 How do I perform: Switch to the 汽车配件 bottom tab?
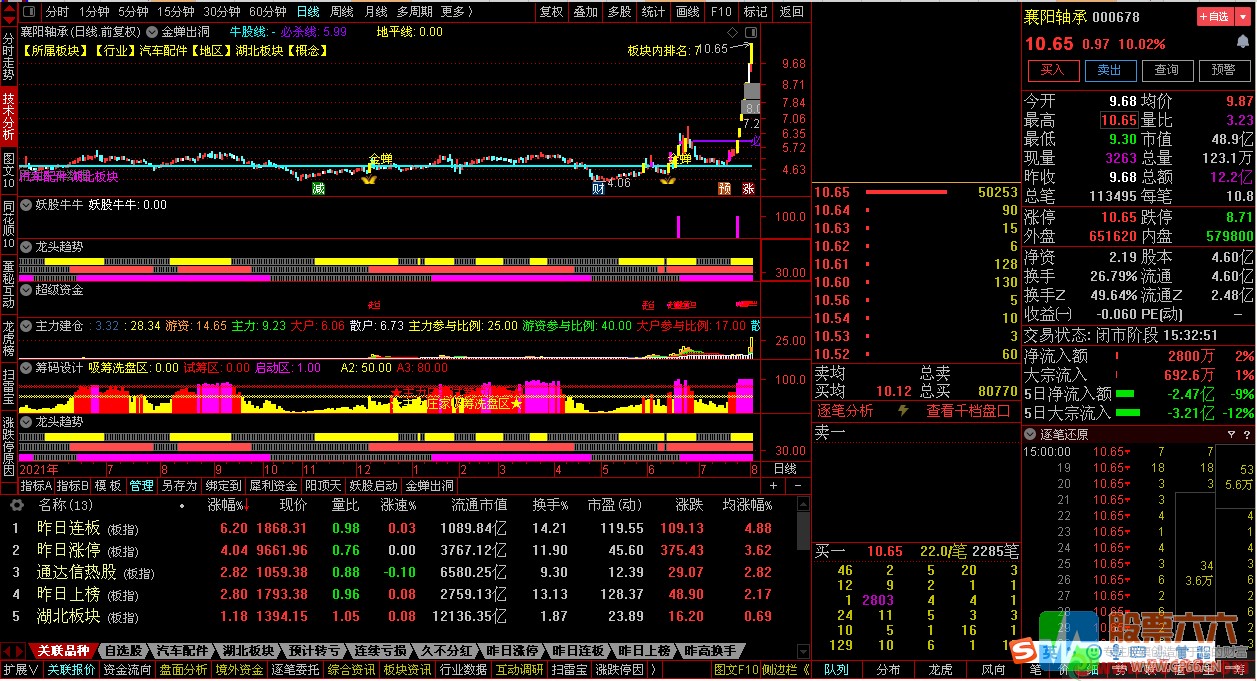pyautogui.click(x=183, y=651)
